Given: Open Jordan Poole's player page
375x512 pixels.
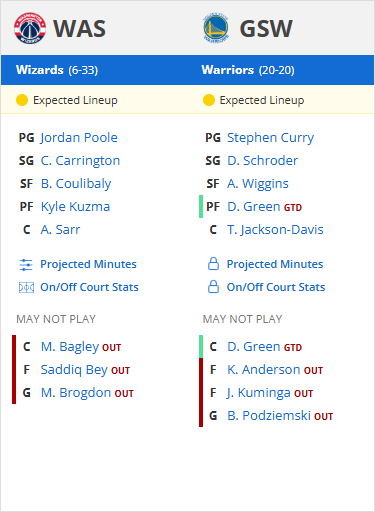Looking at the screenshot, I should (x=79, y=138).
